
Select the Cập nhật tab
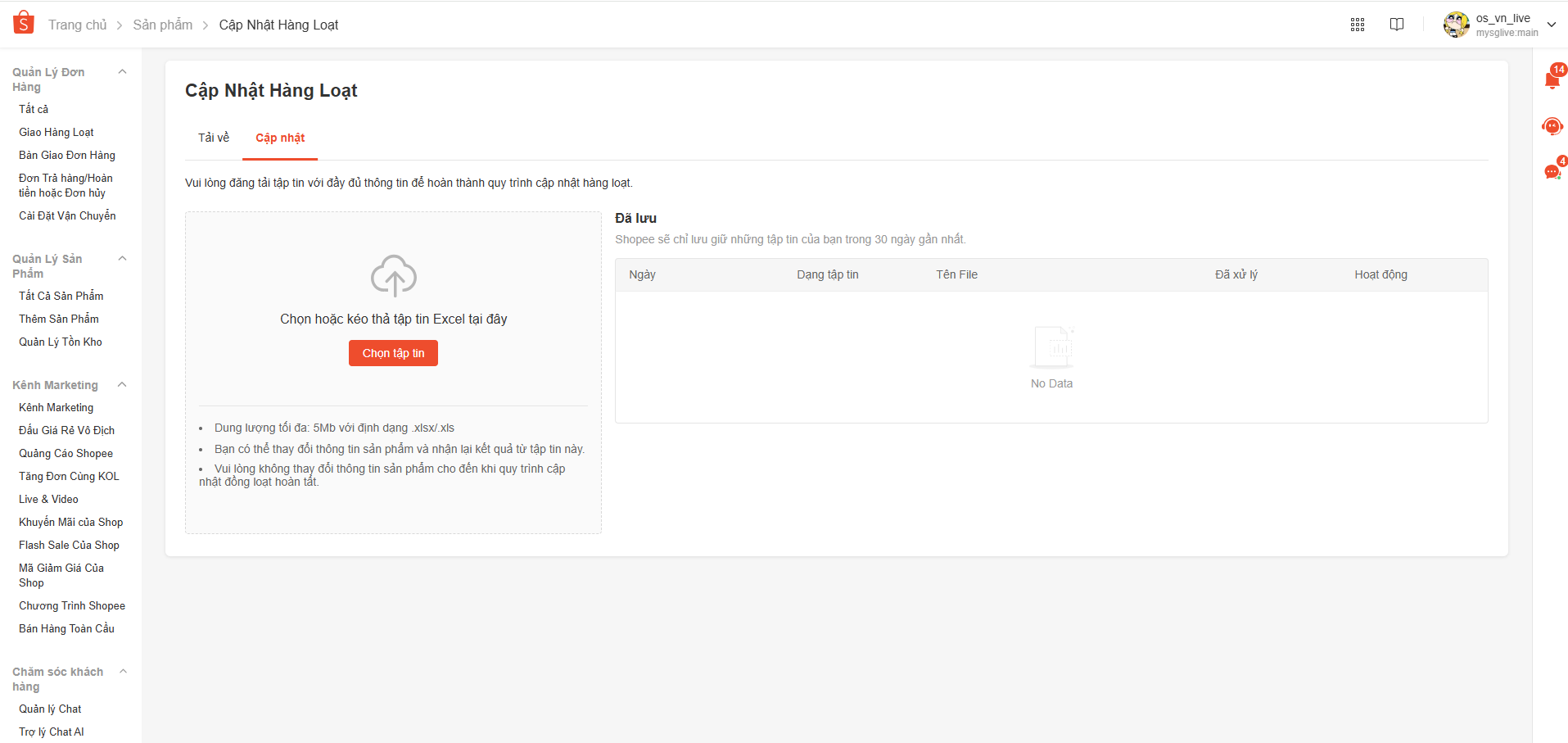[280, 138]
